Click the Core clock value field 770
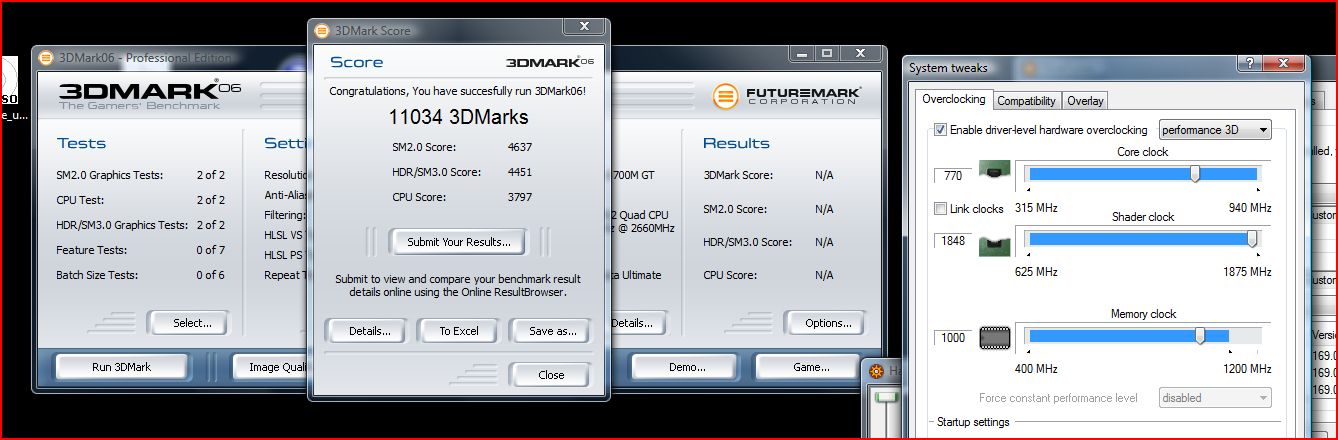Viewport: 1338px width, 440px height. coord(952,176)
